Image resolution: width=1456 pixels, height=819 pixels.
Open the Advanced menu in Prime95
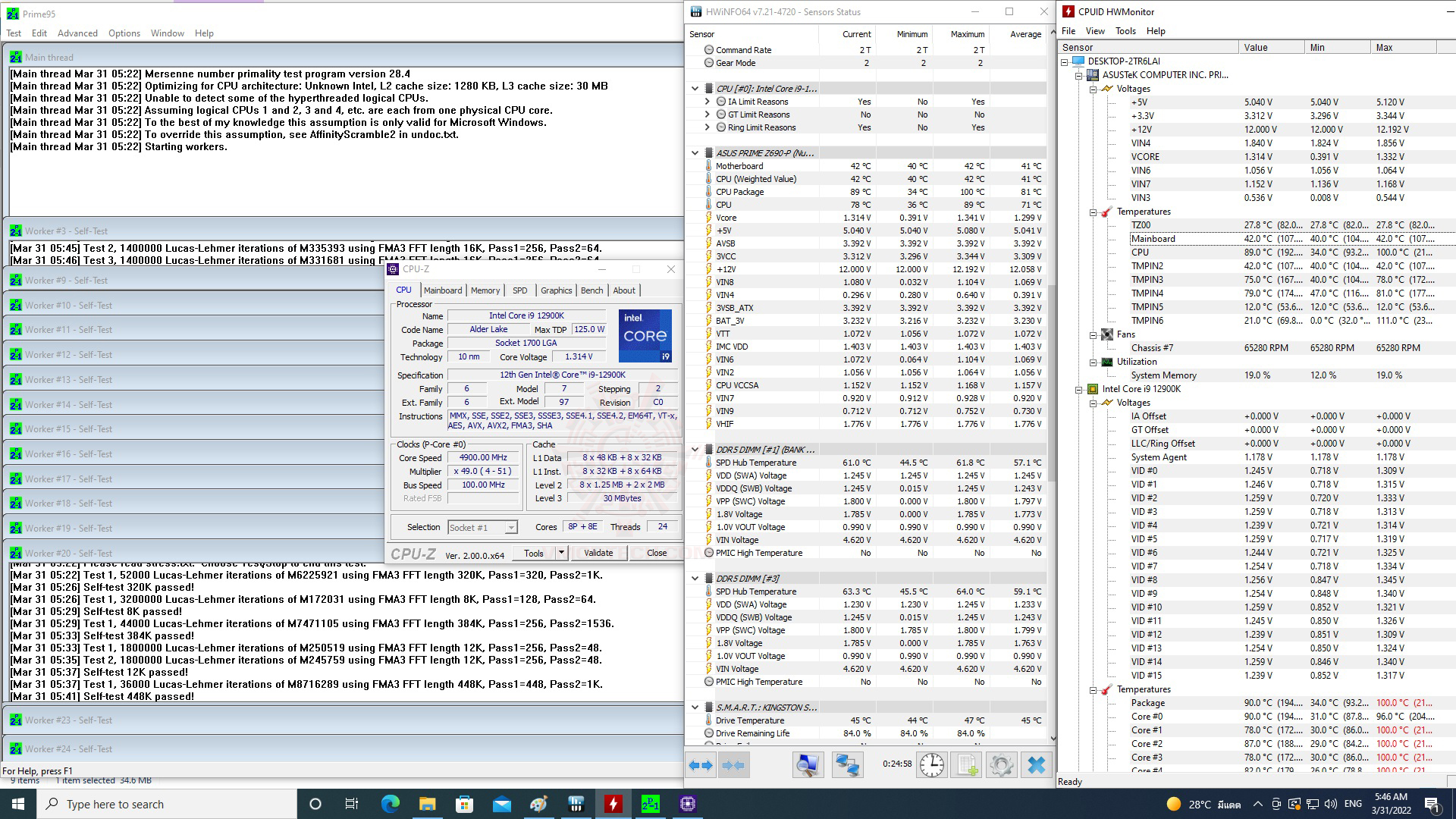tap(77, 33)
